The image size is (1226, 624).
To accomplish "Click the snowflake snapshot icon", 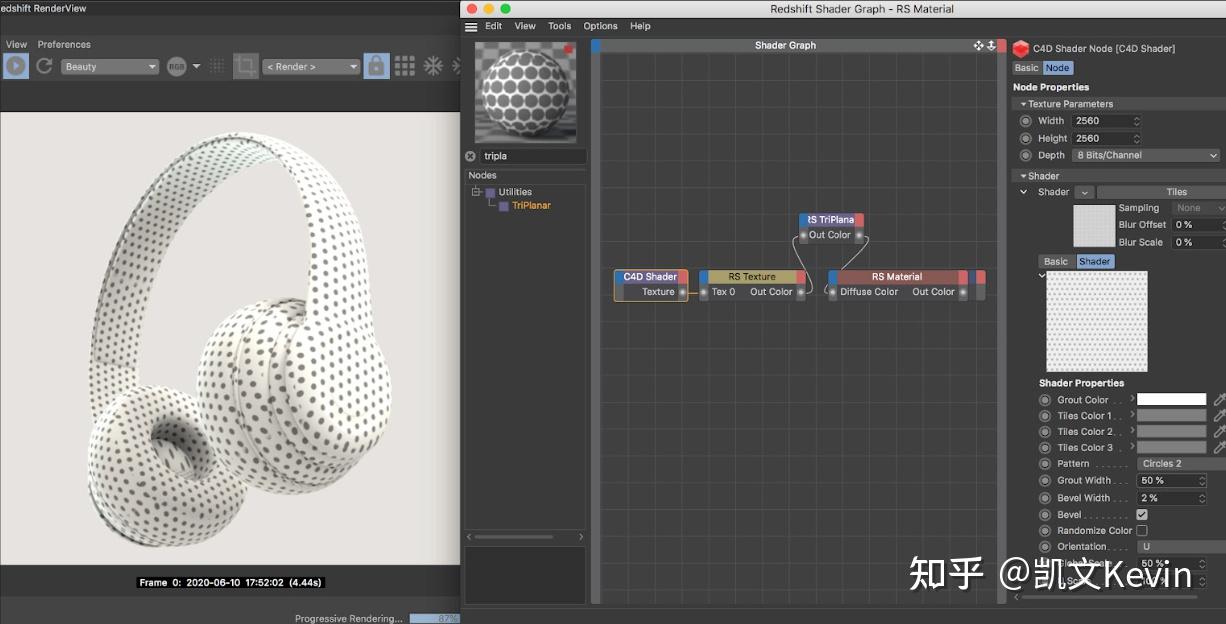I will coord(434,65).
